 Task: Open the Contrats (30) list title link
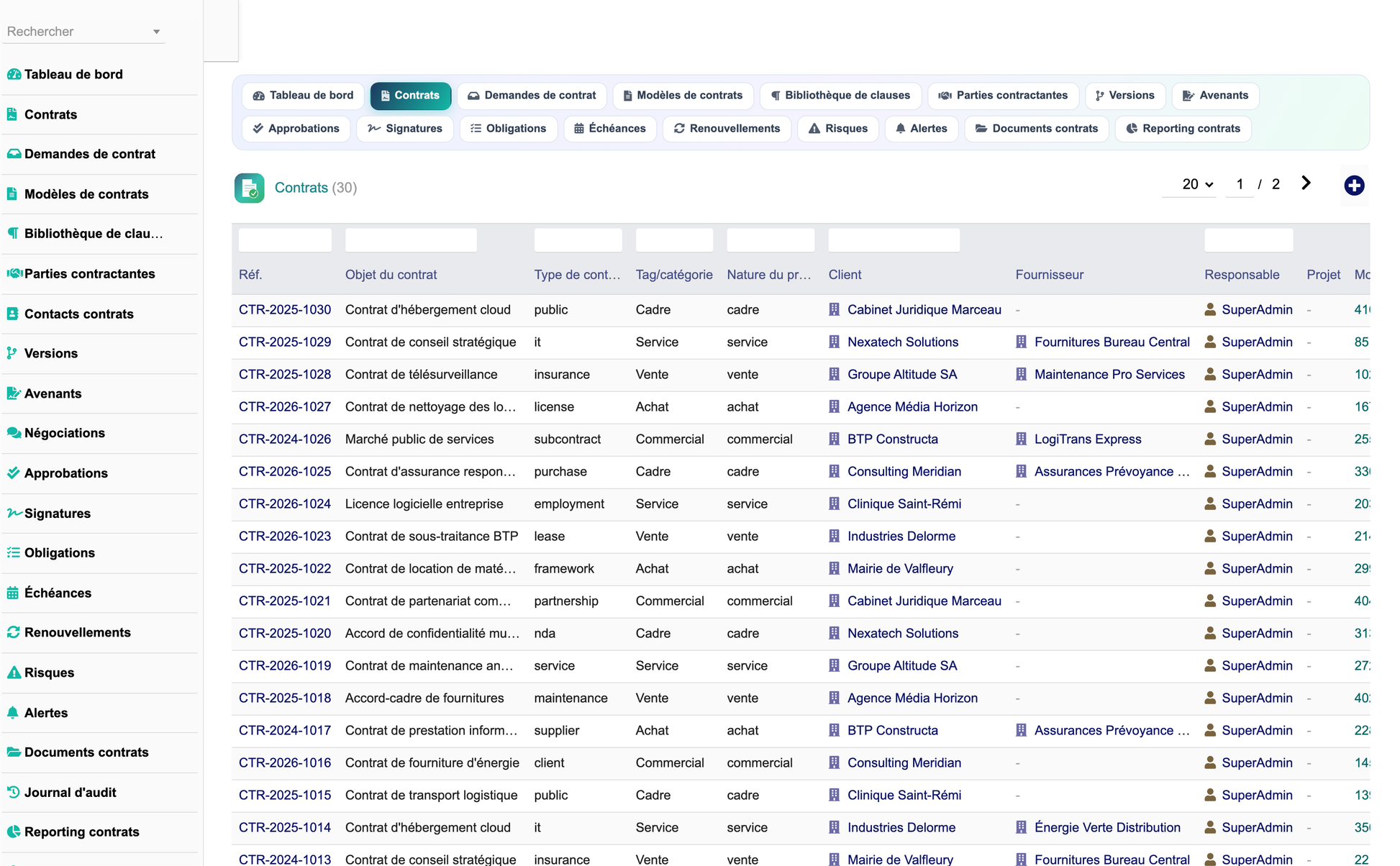point(316,188)
